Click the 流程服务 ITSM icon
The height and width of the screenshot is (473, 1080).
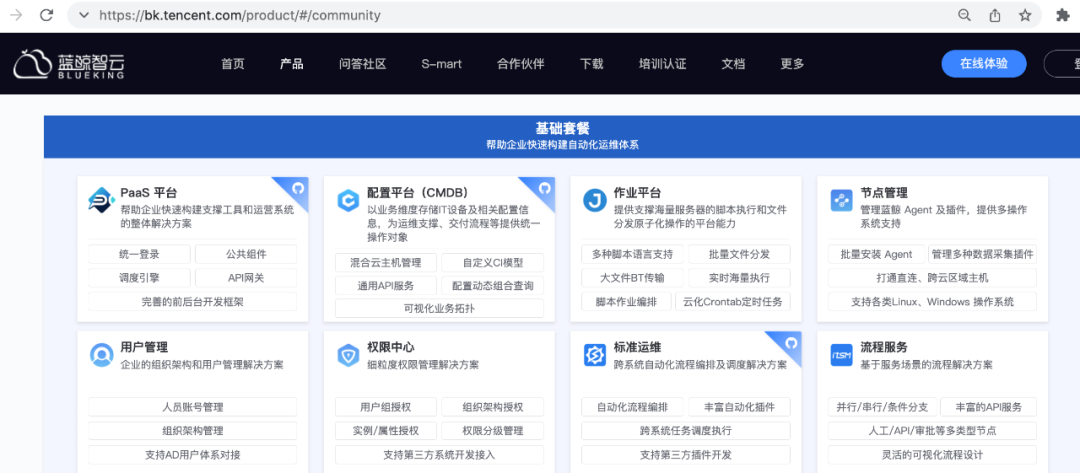tap(842, 355)
